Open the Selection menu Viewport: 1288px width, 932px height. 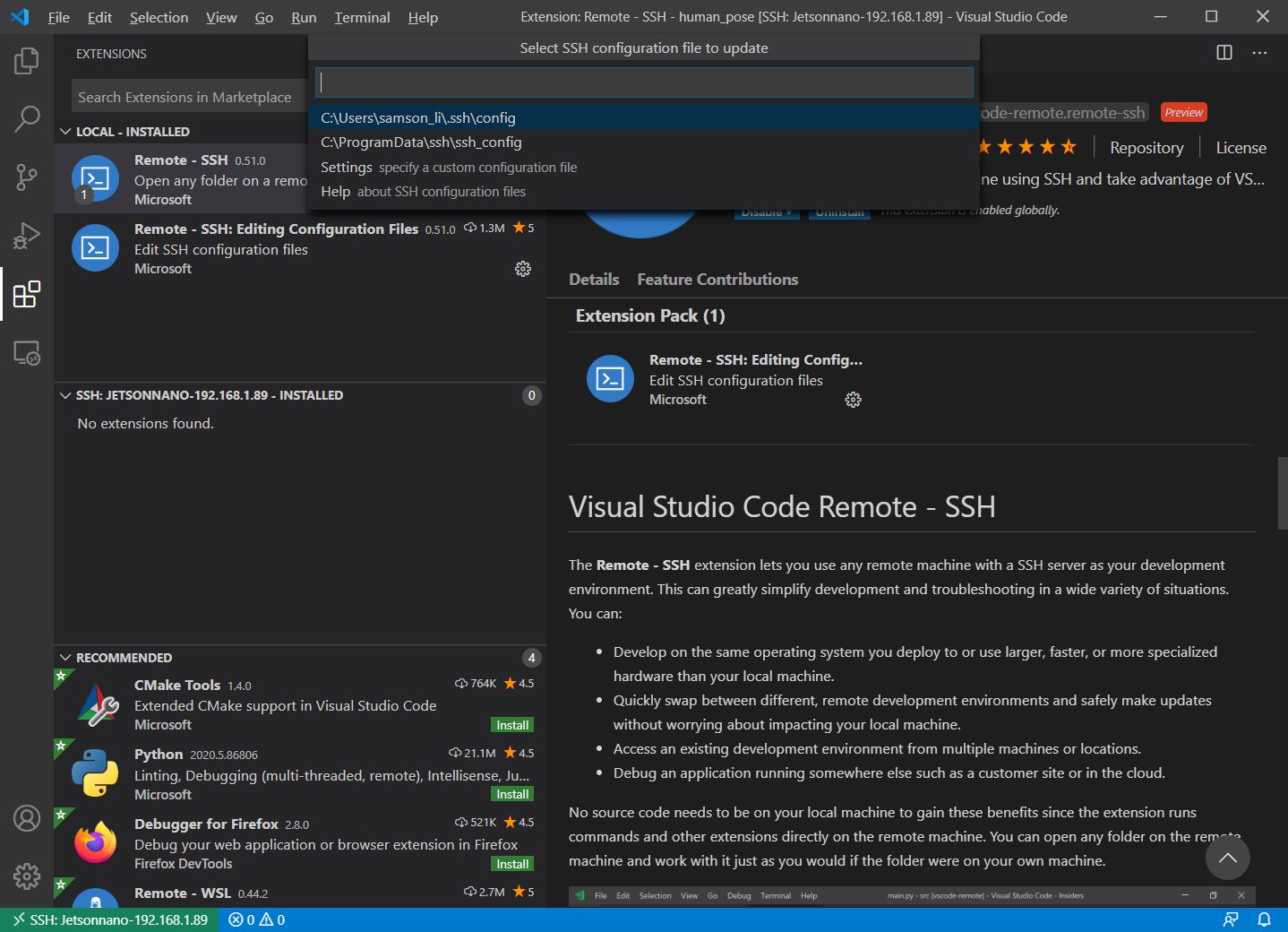[x=159, y=17]
